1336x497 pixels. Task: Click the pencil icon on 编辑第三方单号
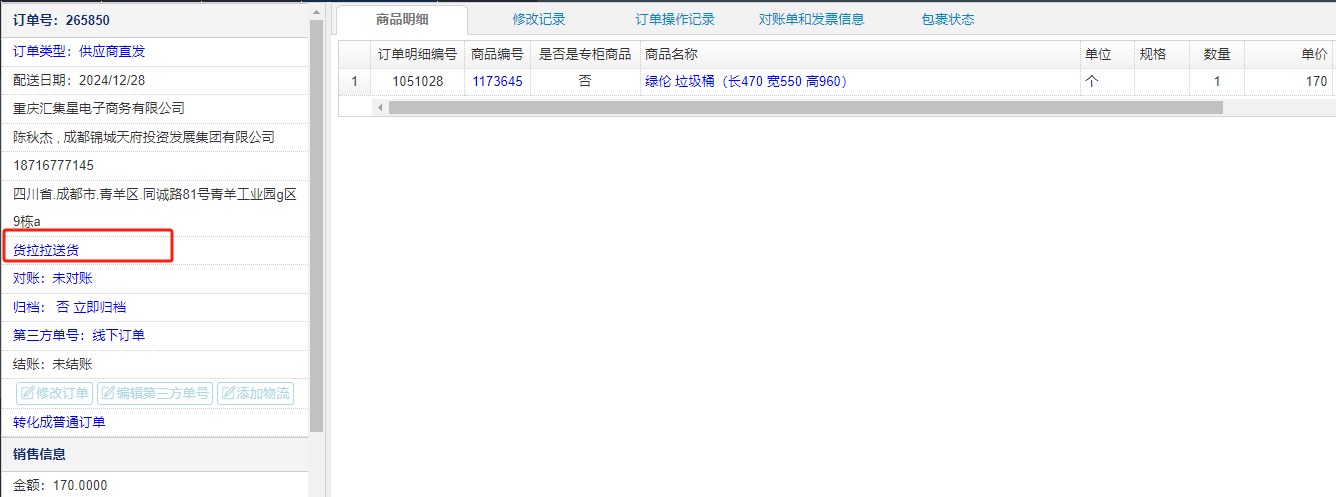pyautogui.click(x=108, y=393)
